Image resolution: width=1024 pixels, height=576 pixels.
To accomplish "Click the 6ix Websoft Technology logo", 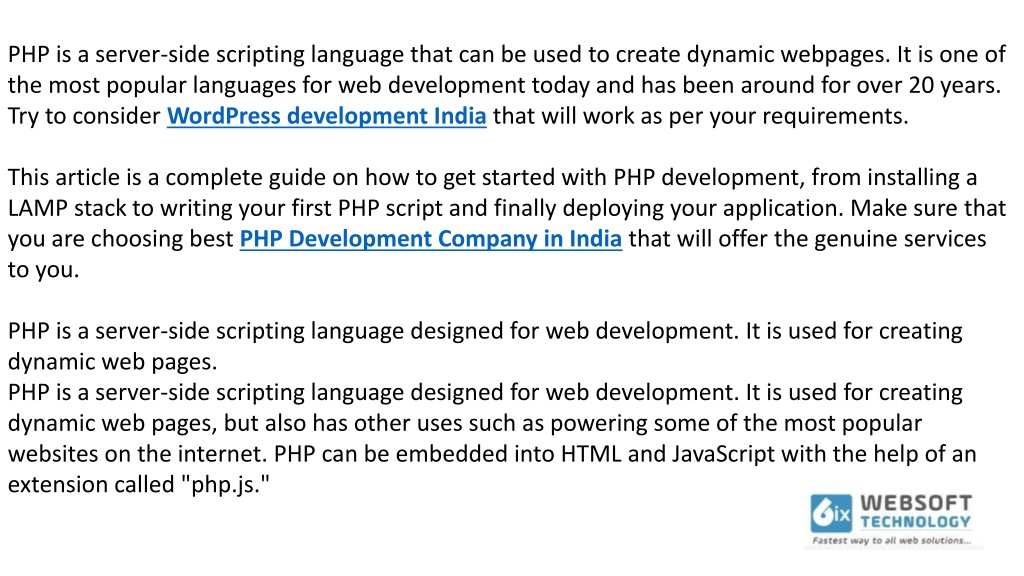I will click(892, 520).
